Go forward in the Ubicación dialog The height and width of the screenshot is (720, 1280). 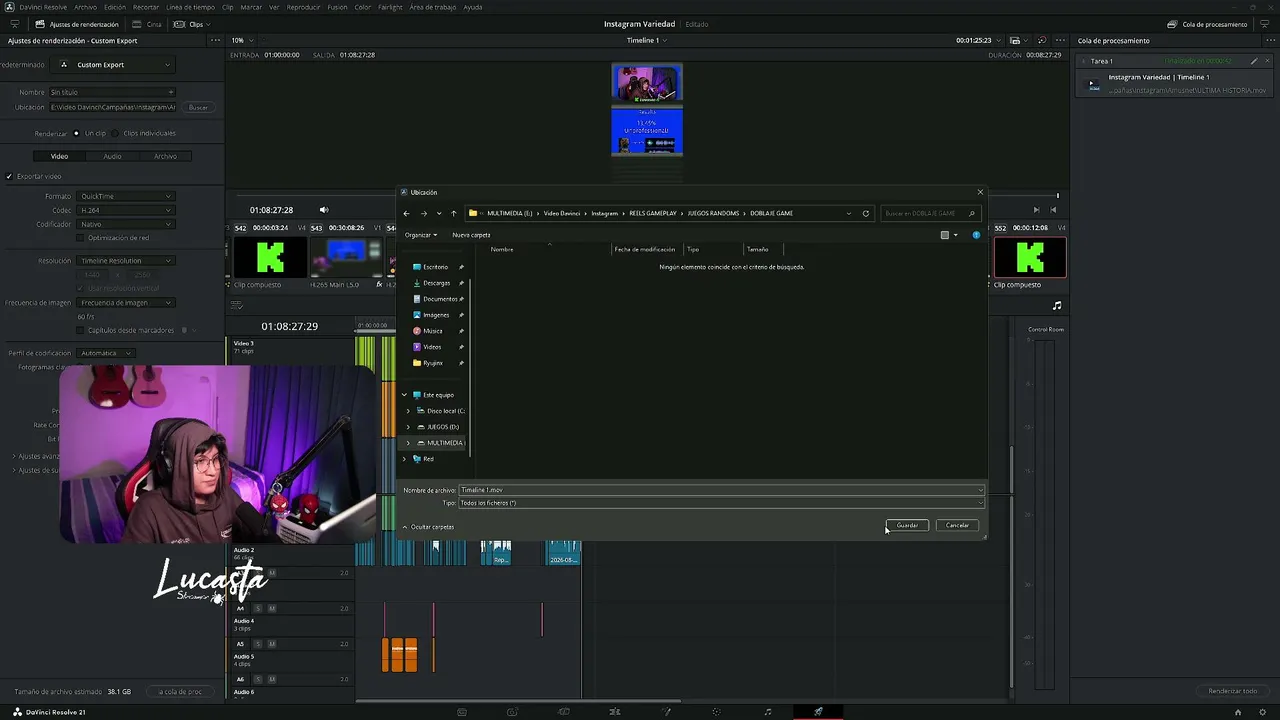(423, 213)
